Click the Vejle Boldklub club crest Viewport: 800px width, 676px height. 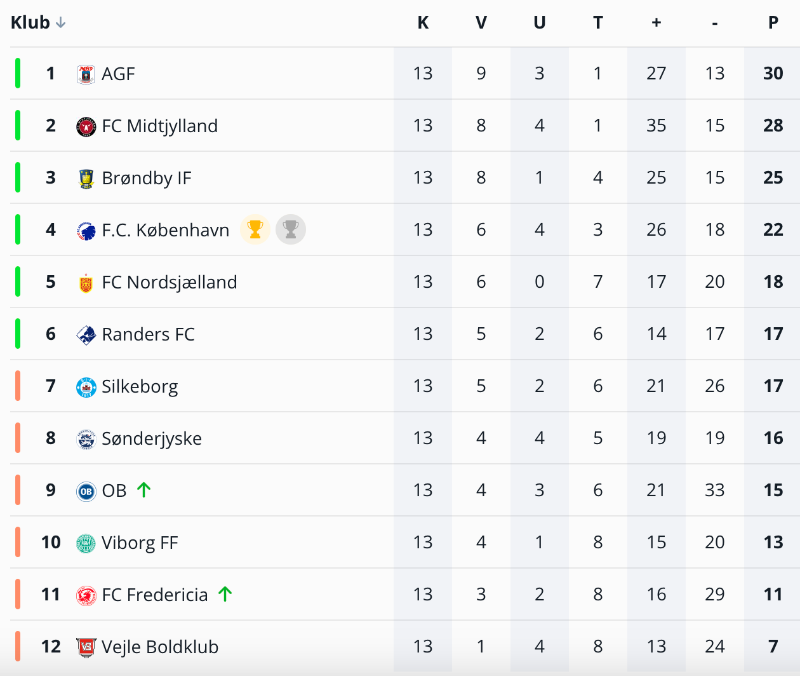tap(86, 646)
